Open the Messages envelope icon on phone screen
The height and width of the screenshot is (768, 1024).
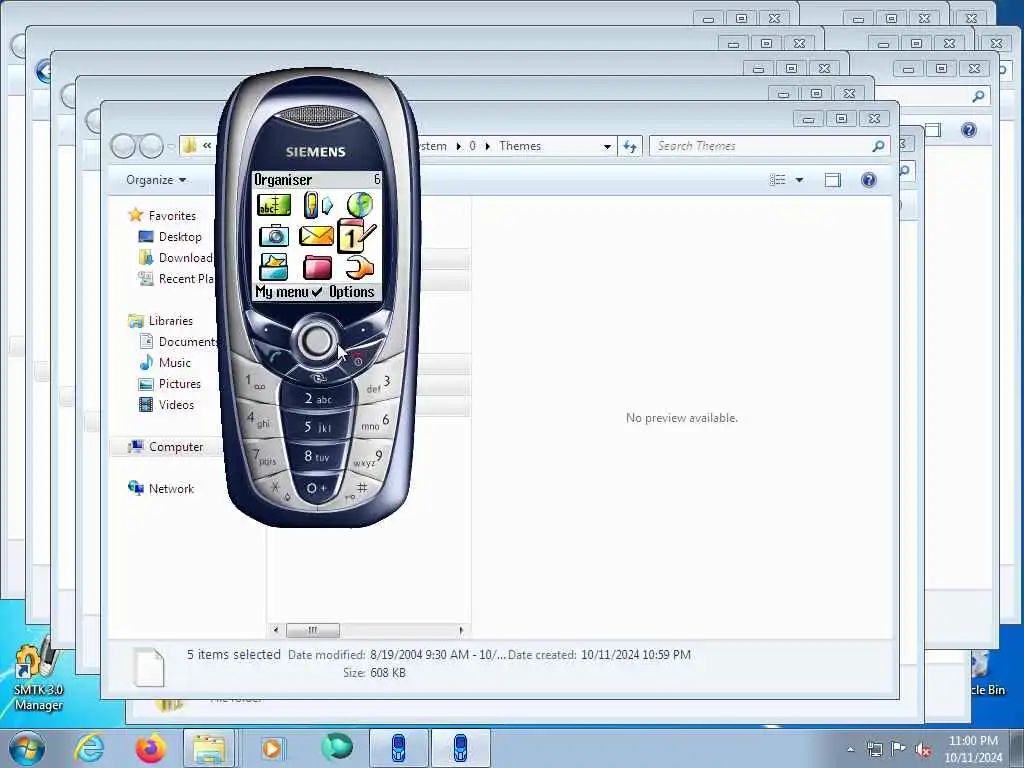316,235
